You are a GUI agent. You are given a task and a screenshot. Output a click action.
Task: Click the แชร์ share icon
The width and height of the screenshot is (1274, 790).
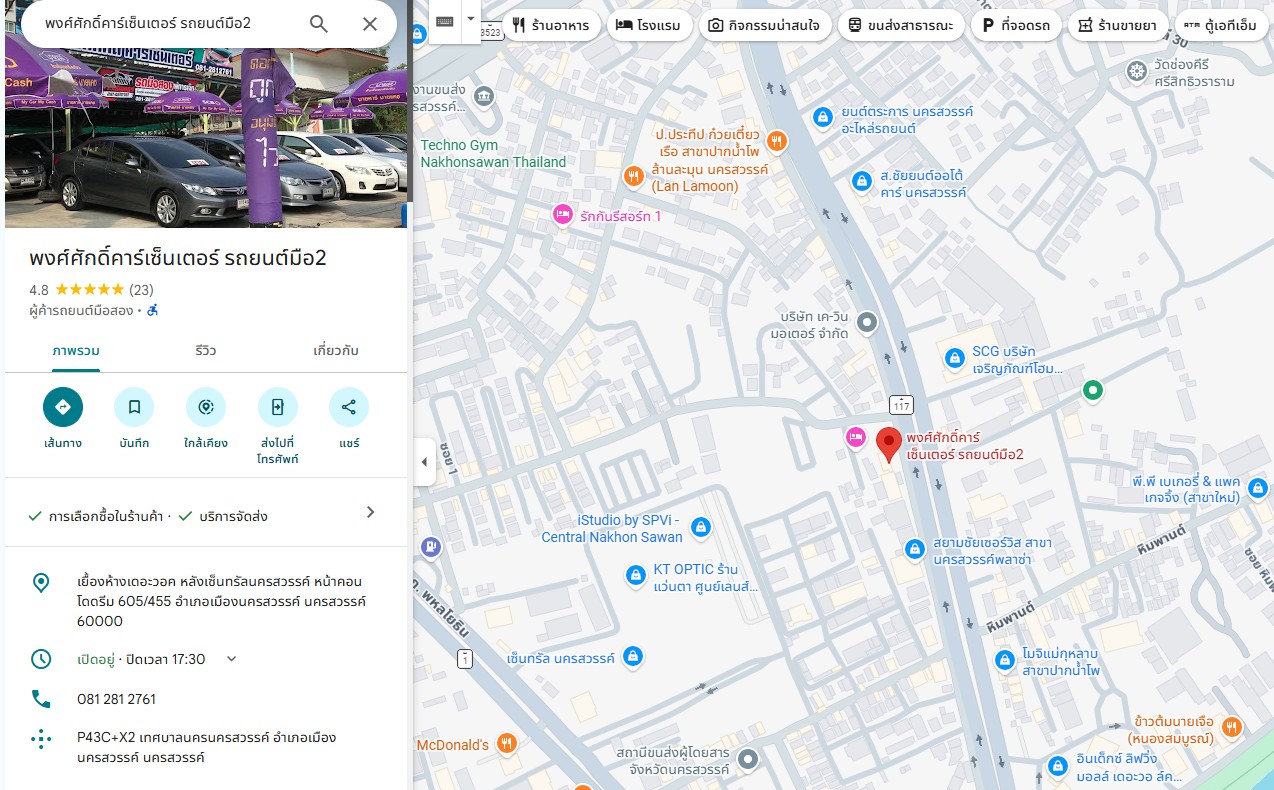pyautogui.click(x=349, y=407)
